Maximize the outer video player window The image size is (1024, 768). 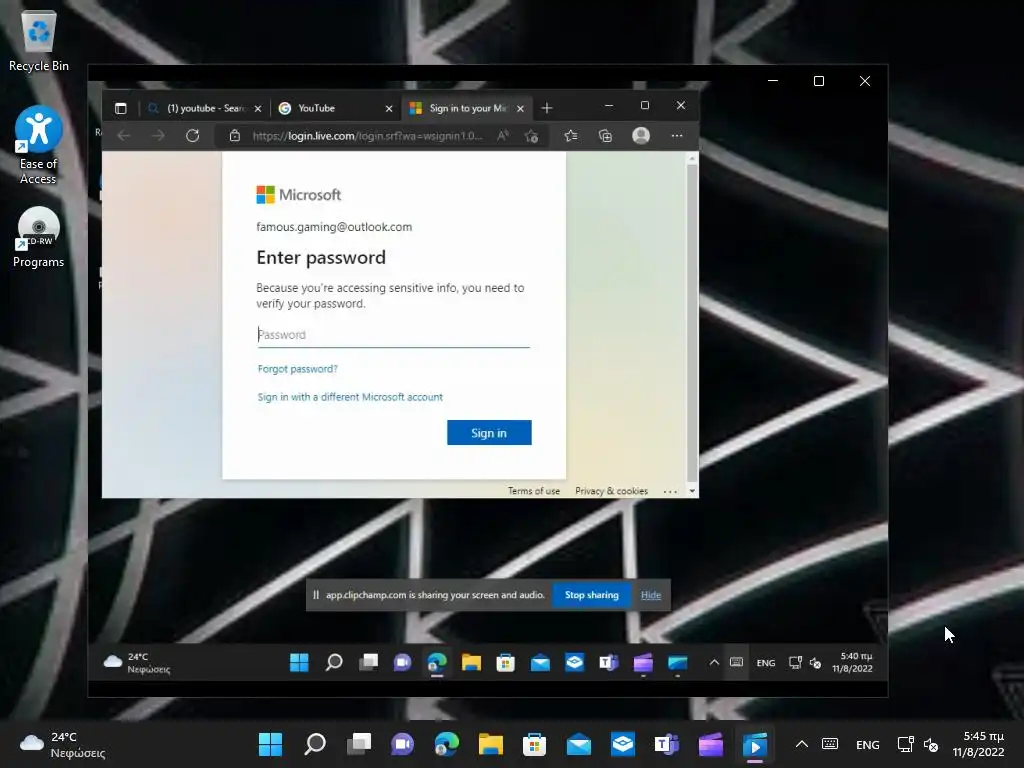click(819, 81)
